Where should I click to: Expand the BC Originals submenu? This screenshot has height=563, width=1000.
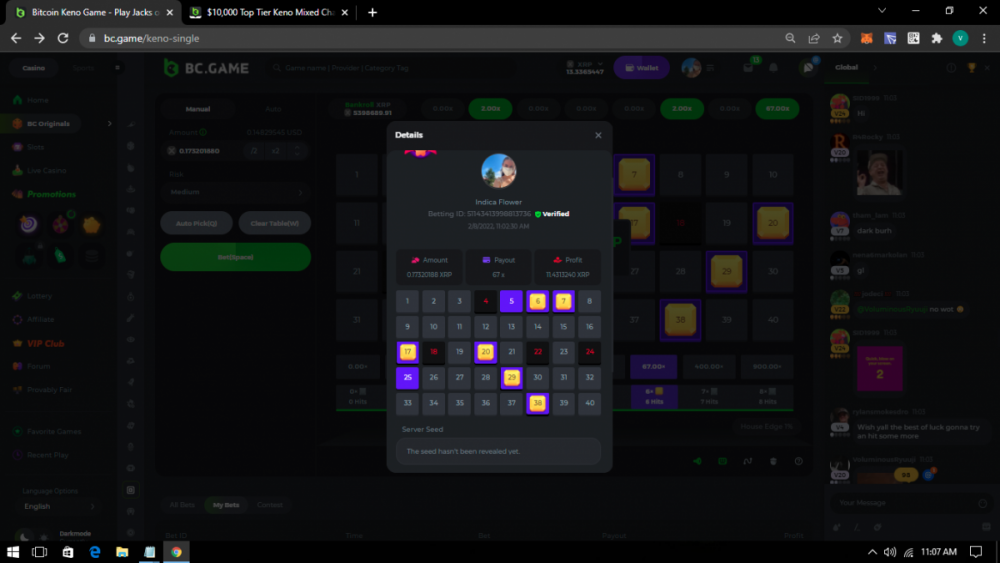(x=110, y=123)
